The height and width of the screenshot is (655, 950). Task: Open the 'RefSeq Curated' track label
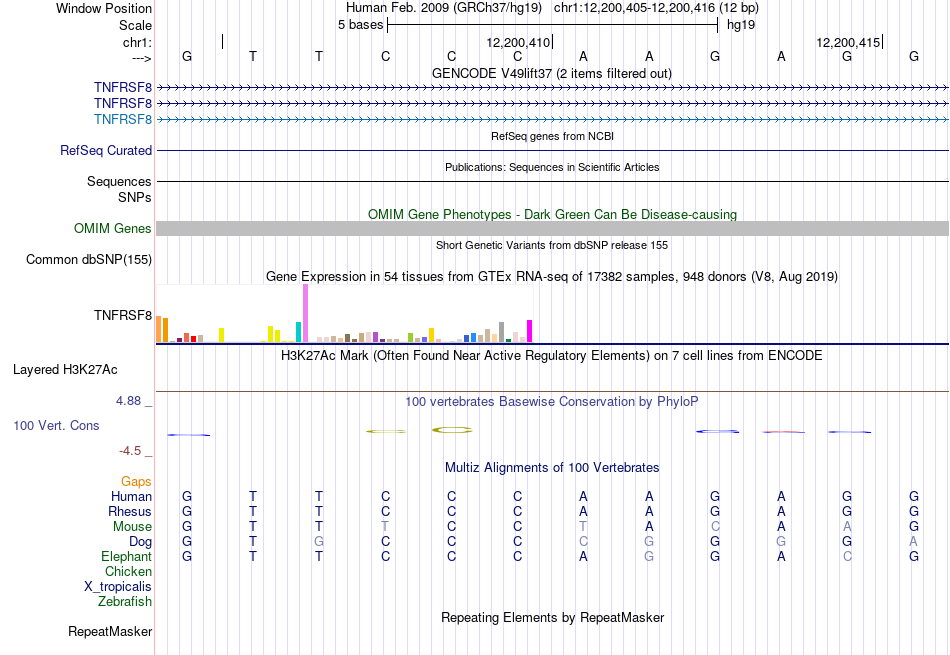point(106,150)
